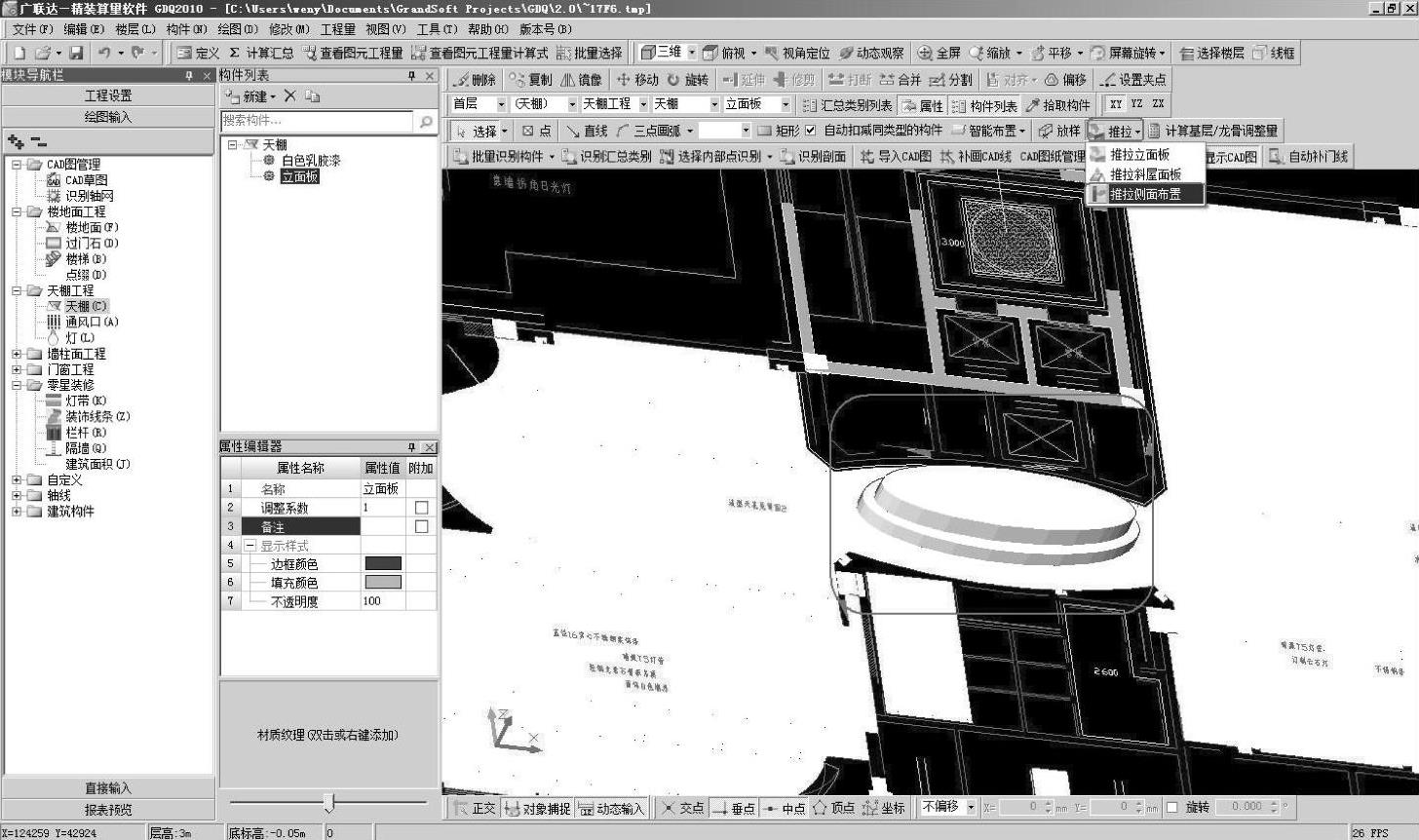1419x840 pixels.
Task: Open 文件(F) menu
Action: tap(33, 29)
